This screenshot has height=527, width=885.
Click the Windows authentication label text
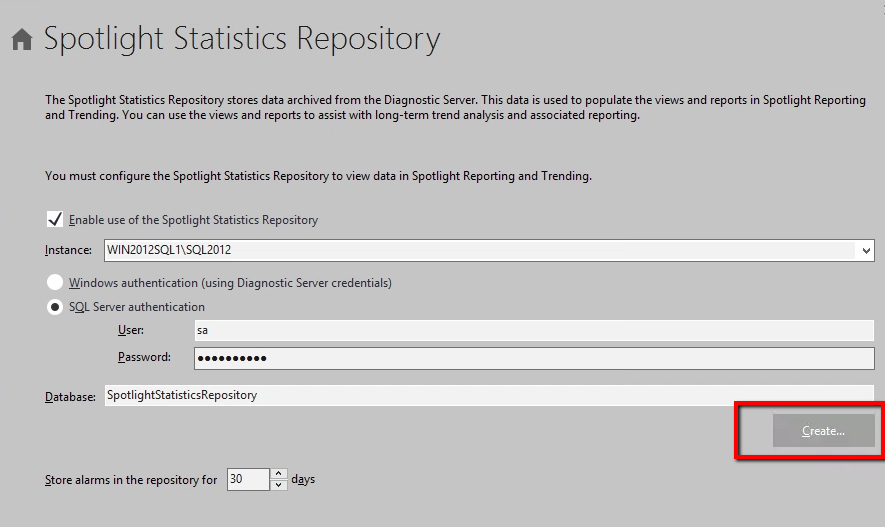(x=230, y=283)
